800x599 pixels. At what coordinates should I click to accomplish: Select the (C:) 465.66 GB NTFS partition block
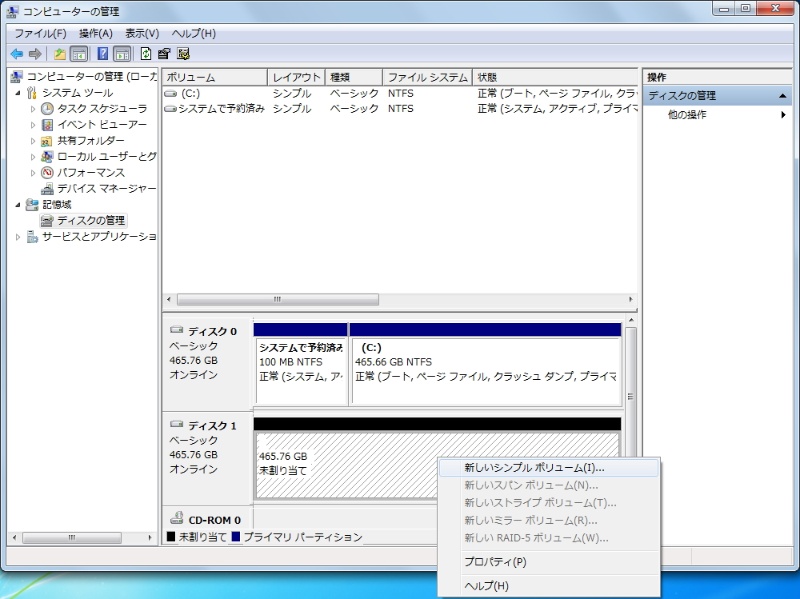485,369
